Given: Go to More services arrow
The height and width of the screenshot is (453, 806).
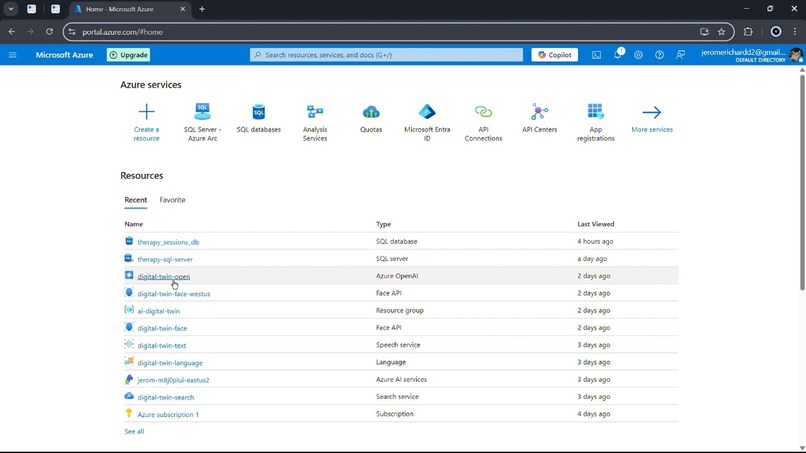Looking at the screenshot, I should tap(652, 112).
